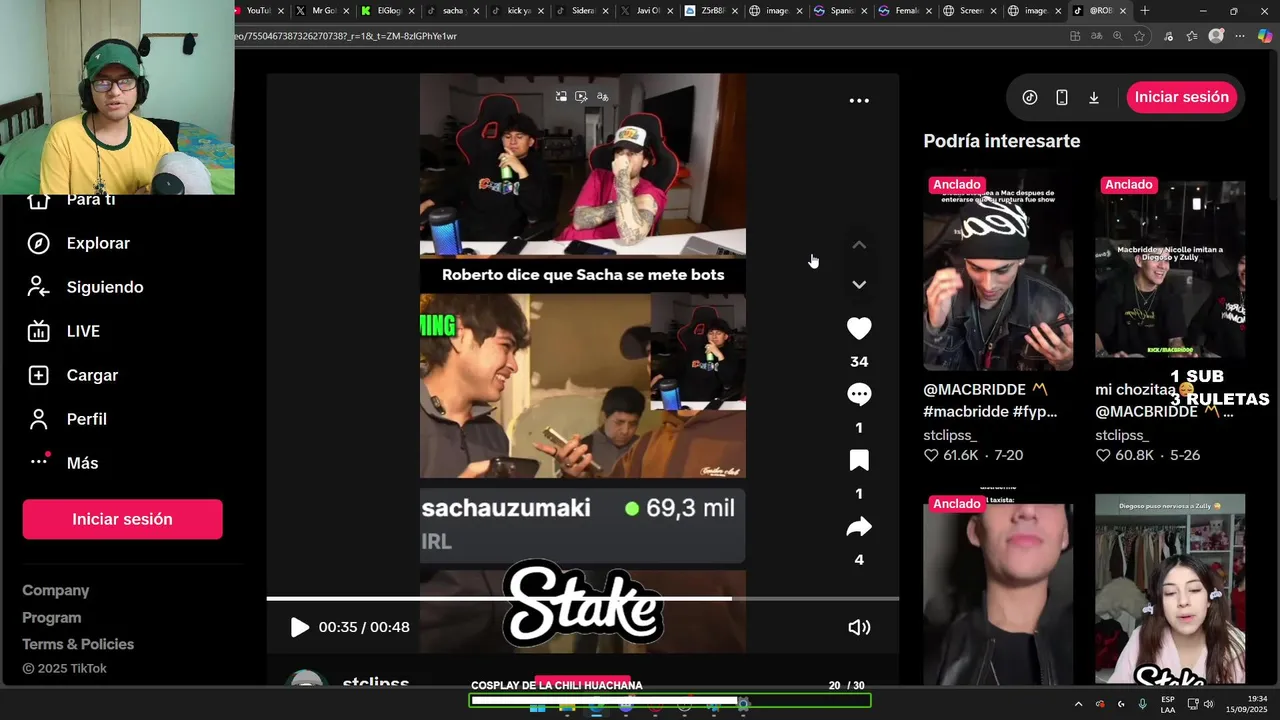Like the video with heart icon
1280x720 pixels.
tap(859, 329)
